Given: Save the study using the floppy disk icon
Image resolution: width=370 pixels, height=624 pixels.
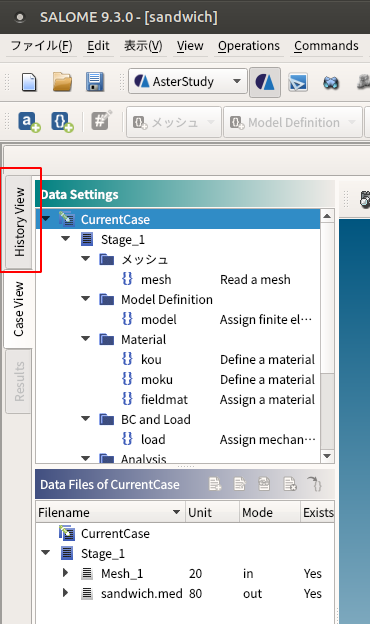Looking at the screenshot, I should [x=95, y=82].
